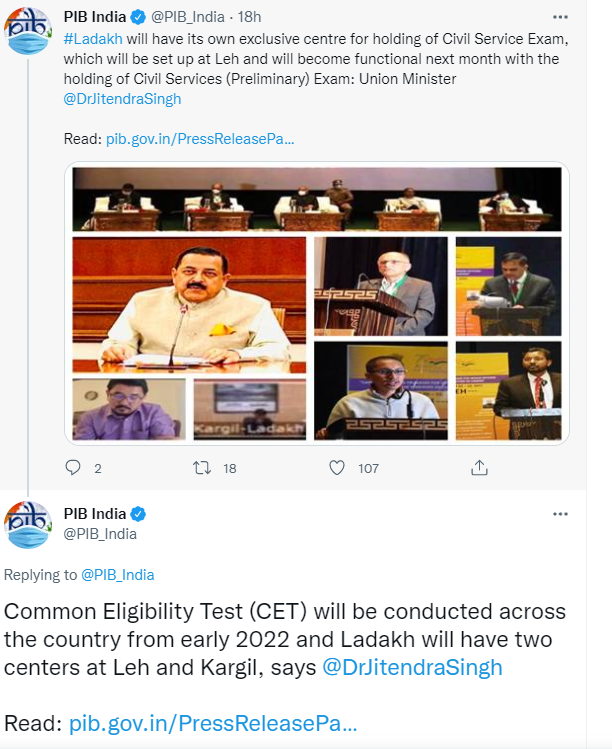The height and width of the screenshot is (749, 612).
Task: Open more options menu on first tweet
Action: tap(560, 16)
